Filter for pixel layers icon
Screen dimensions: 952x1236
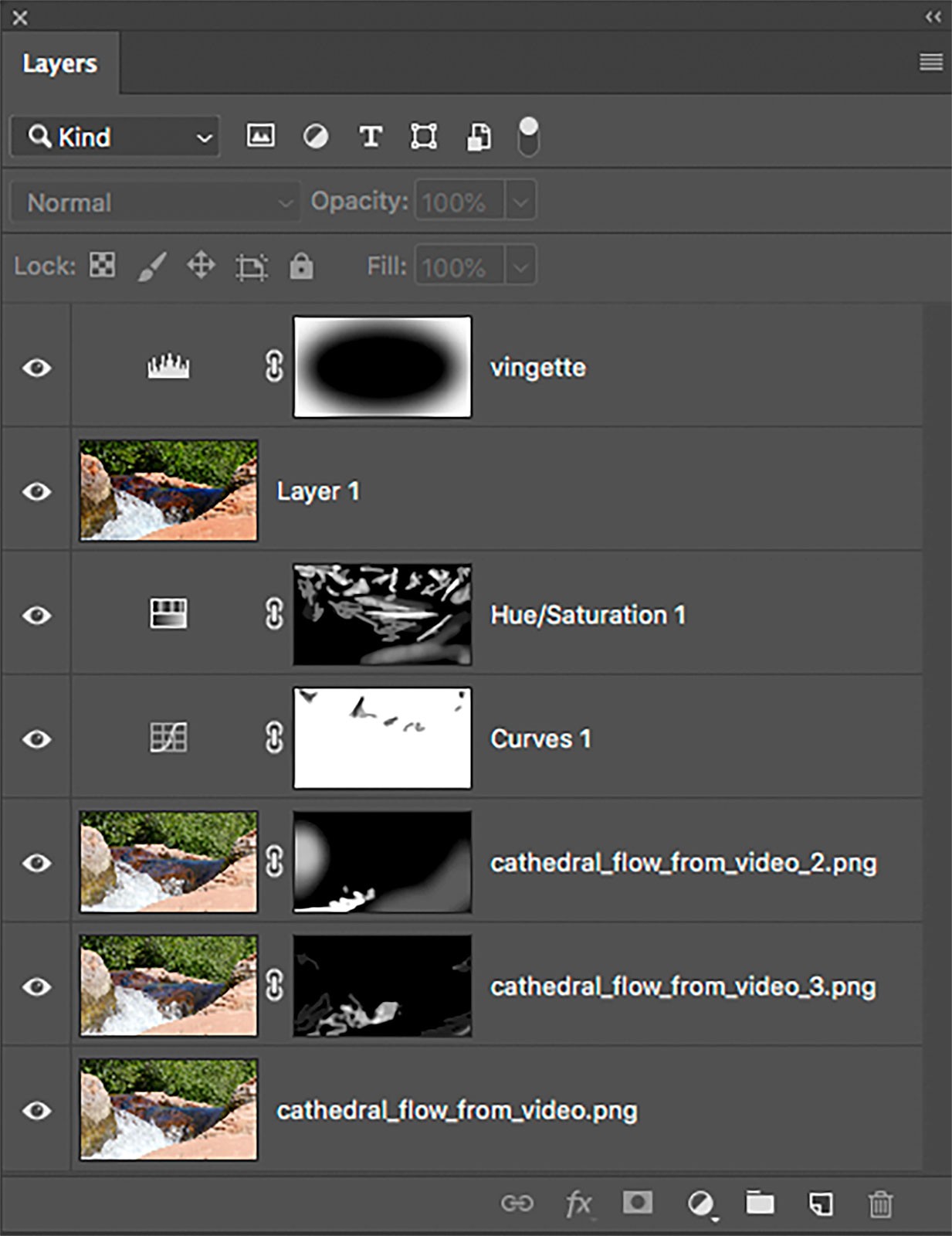(260, 137)
